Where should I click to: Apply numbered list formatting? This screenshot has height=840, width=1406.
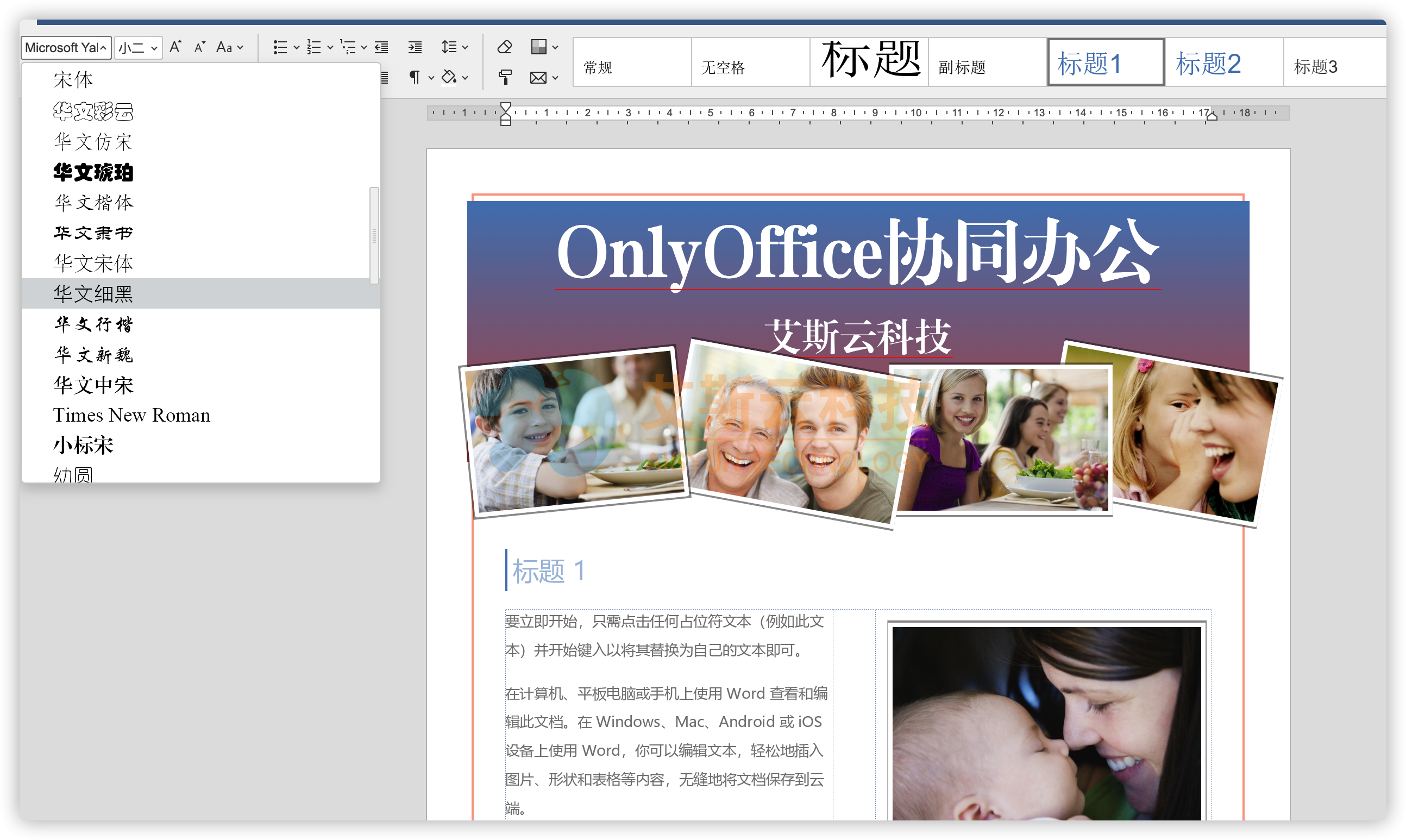[314, 47]
